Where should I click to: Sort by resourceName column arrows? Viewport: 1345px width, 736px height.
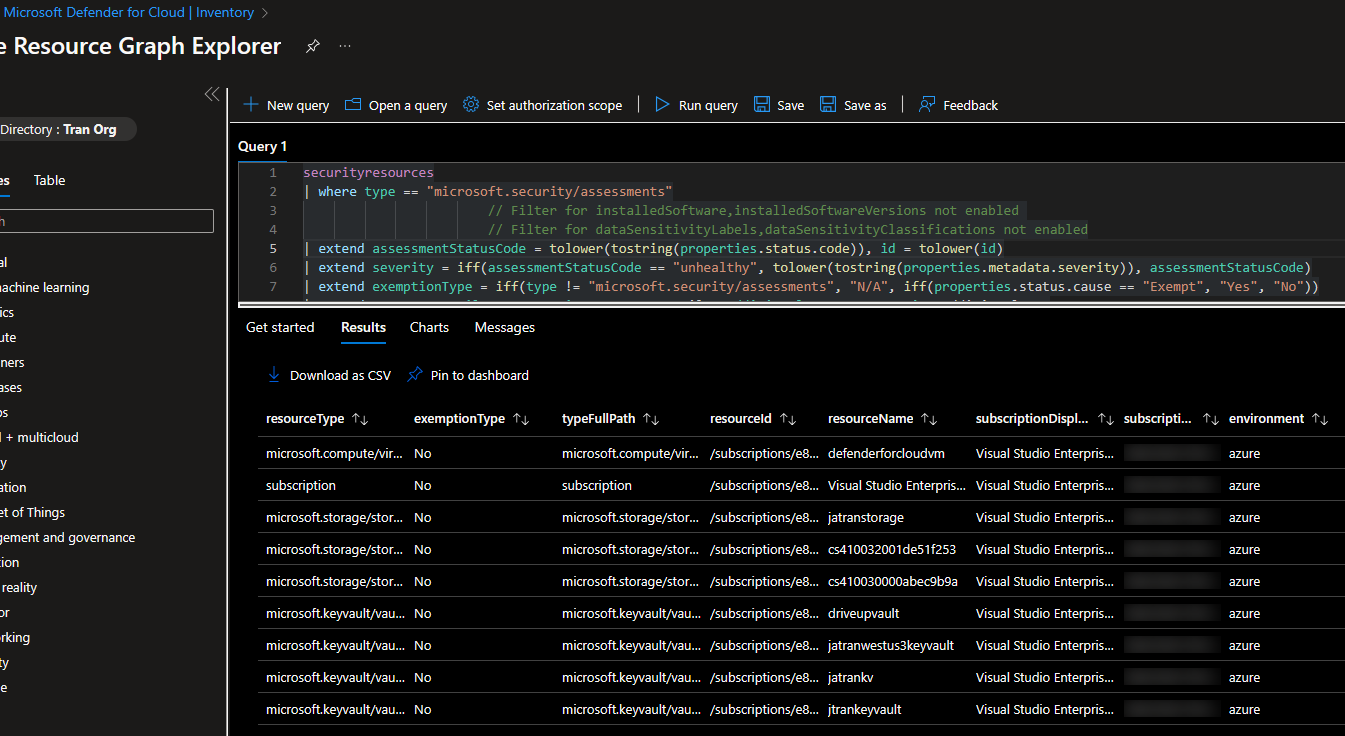(x=929, y=419)
